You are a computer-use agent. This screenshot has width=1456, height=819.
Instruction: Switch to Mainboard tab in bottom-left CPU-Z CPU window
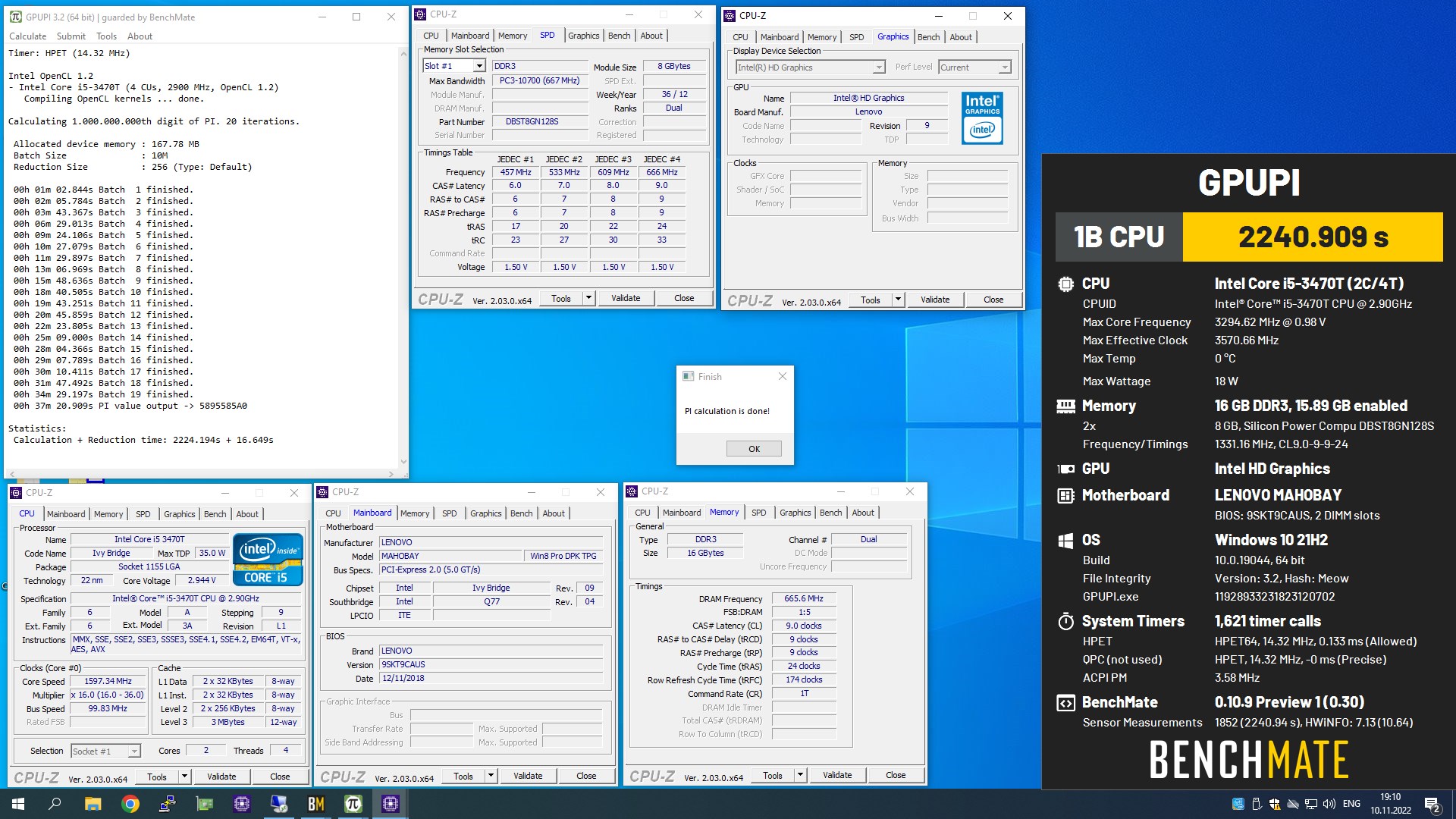click(x=66, y=514)
